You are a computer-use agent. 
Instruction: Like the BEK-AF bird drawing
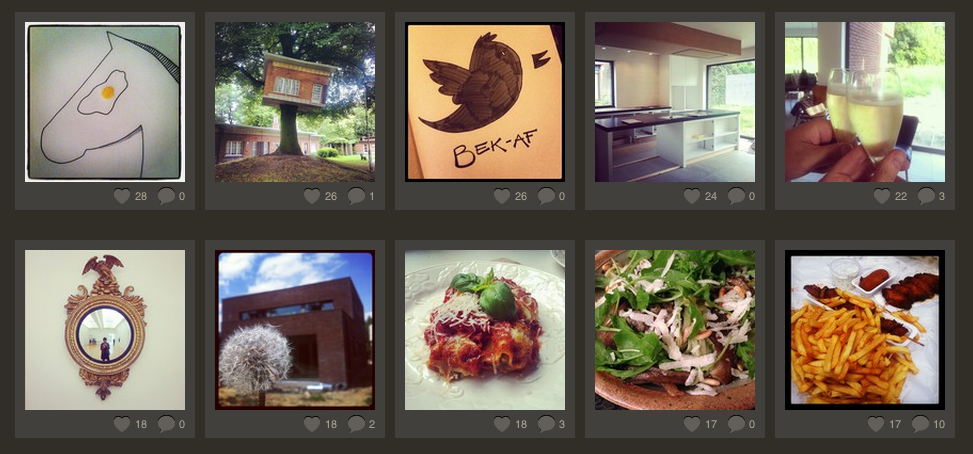pyautogui.click(x=501, y=197)
